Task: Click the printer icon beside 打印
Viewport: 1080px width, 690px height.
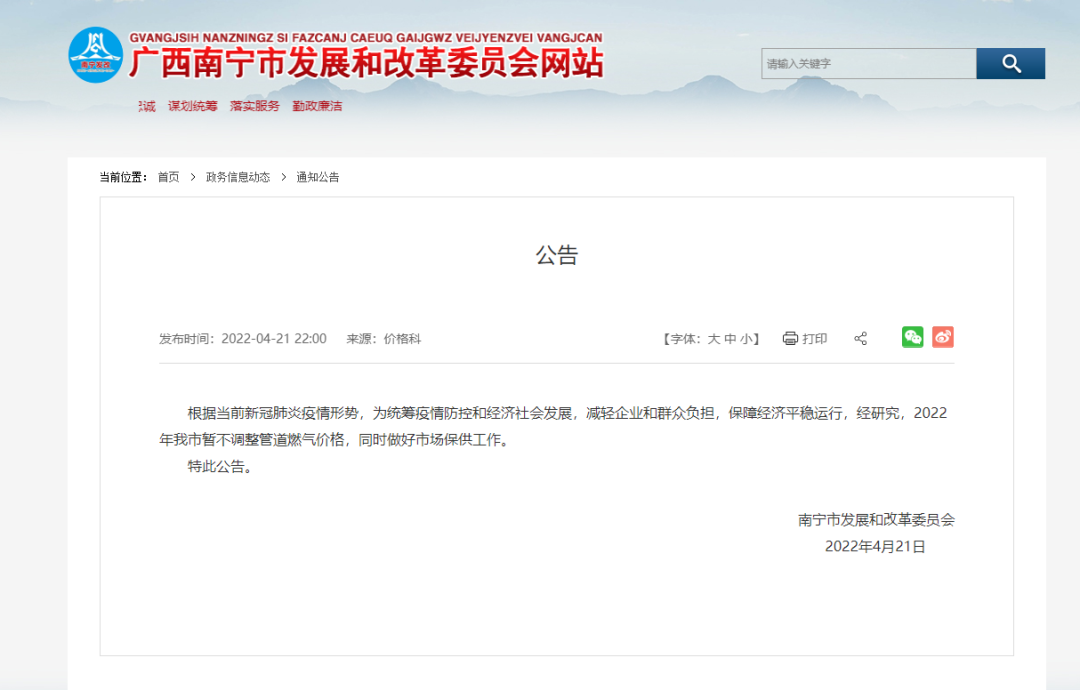Action: tap(791, 338)
